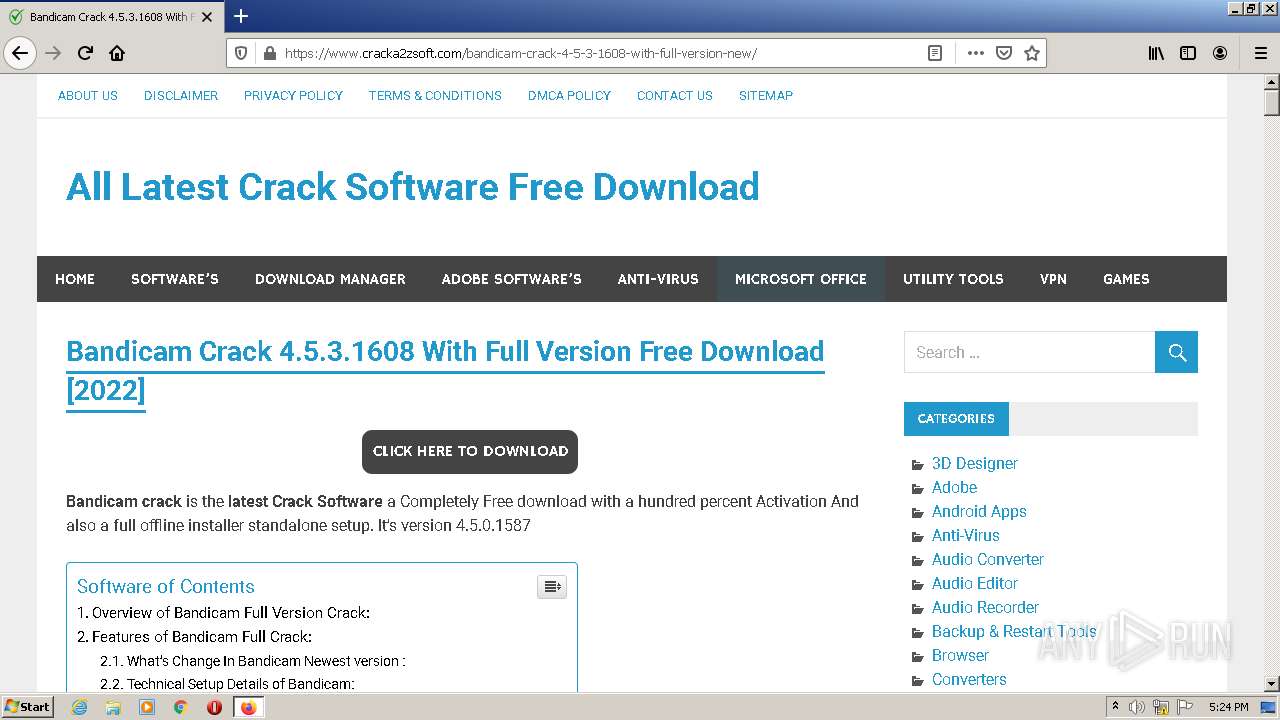Screen dimensions: 1280x720
Task: Click the vertical scrollbar down arrow
Action: coord(1272,684)
